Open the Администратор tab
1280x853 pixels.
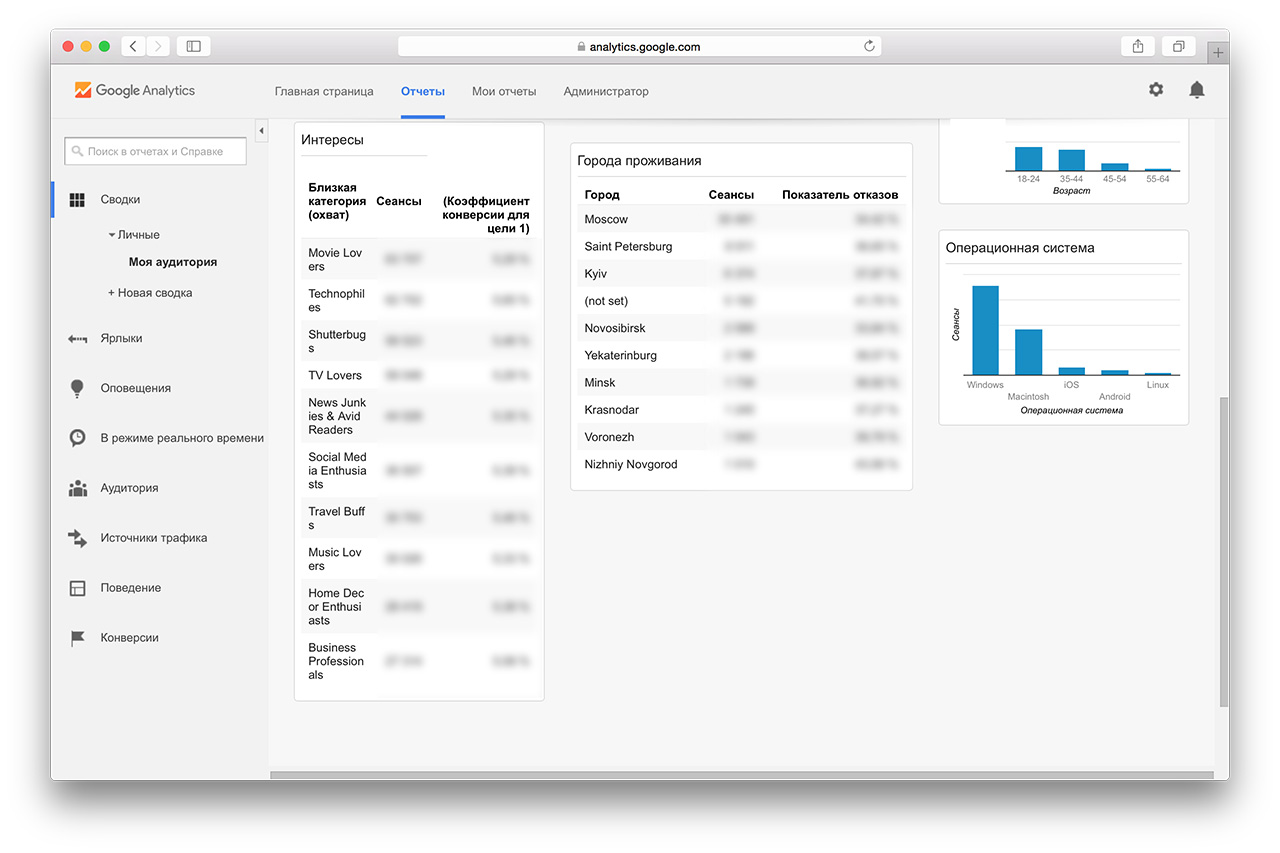[x=606, y=91]
